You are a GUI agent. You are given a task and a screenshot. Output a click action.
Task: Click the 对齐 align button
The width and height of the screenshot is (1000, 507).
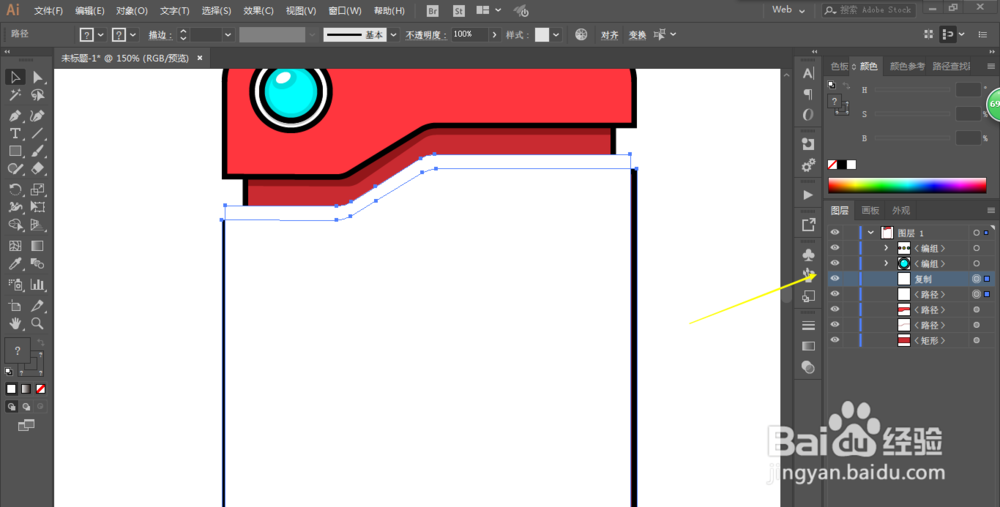[610, 35]
